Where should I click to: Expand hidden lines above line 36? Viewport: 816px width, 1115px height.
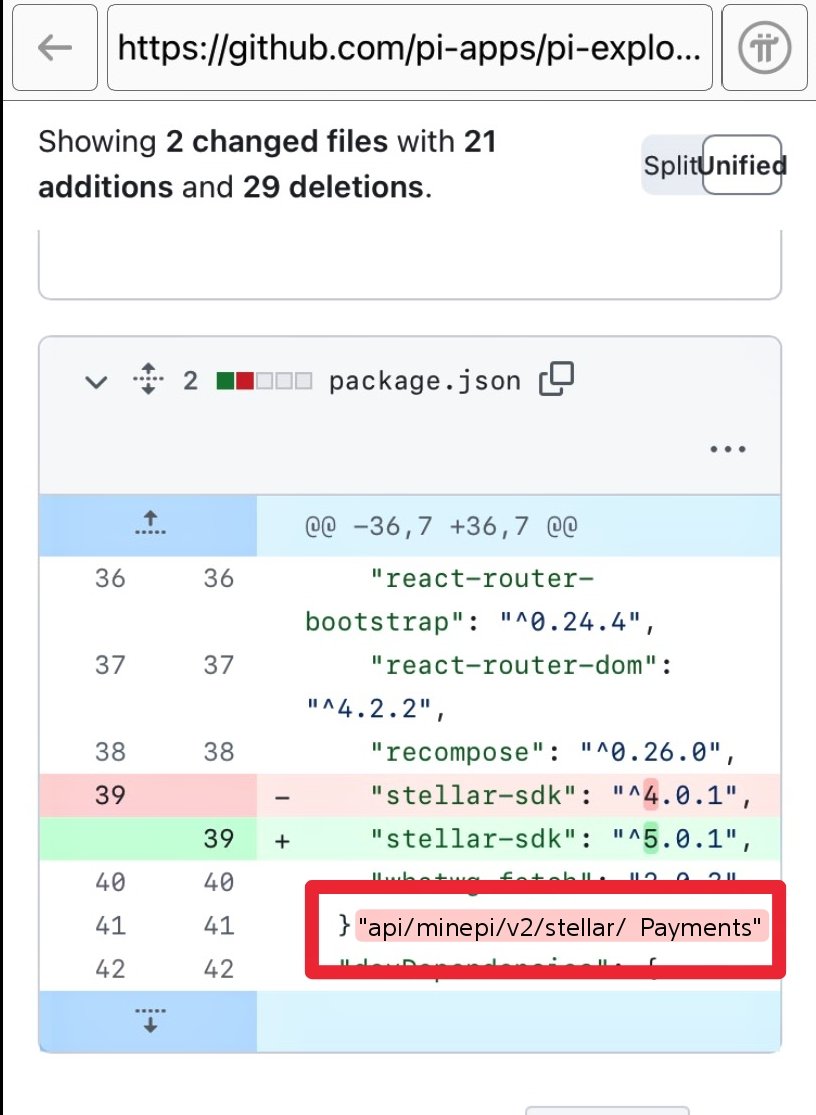pyautogui.click(x=150, y=524)
